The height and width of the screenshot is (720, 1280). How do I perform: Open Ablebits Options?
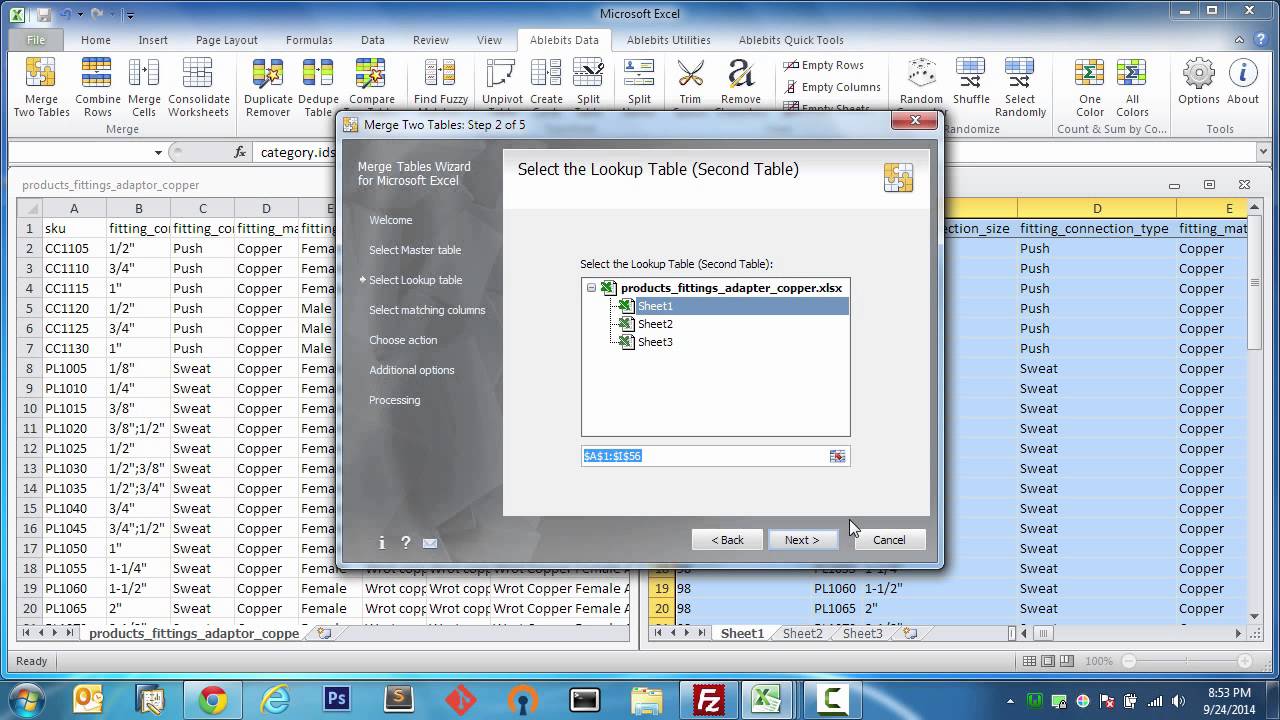(1198, 82)
